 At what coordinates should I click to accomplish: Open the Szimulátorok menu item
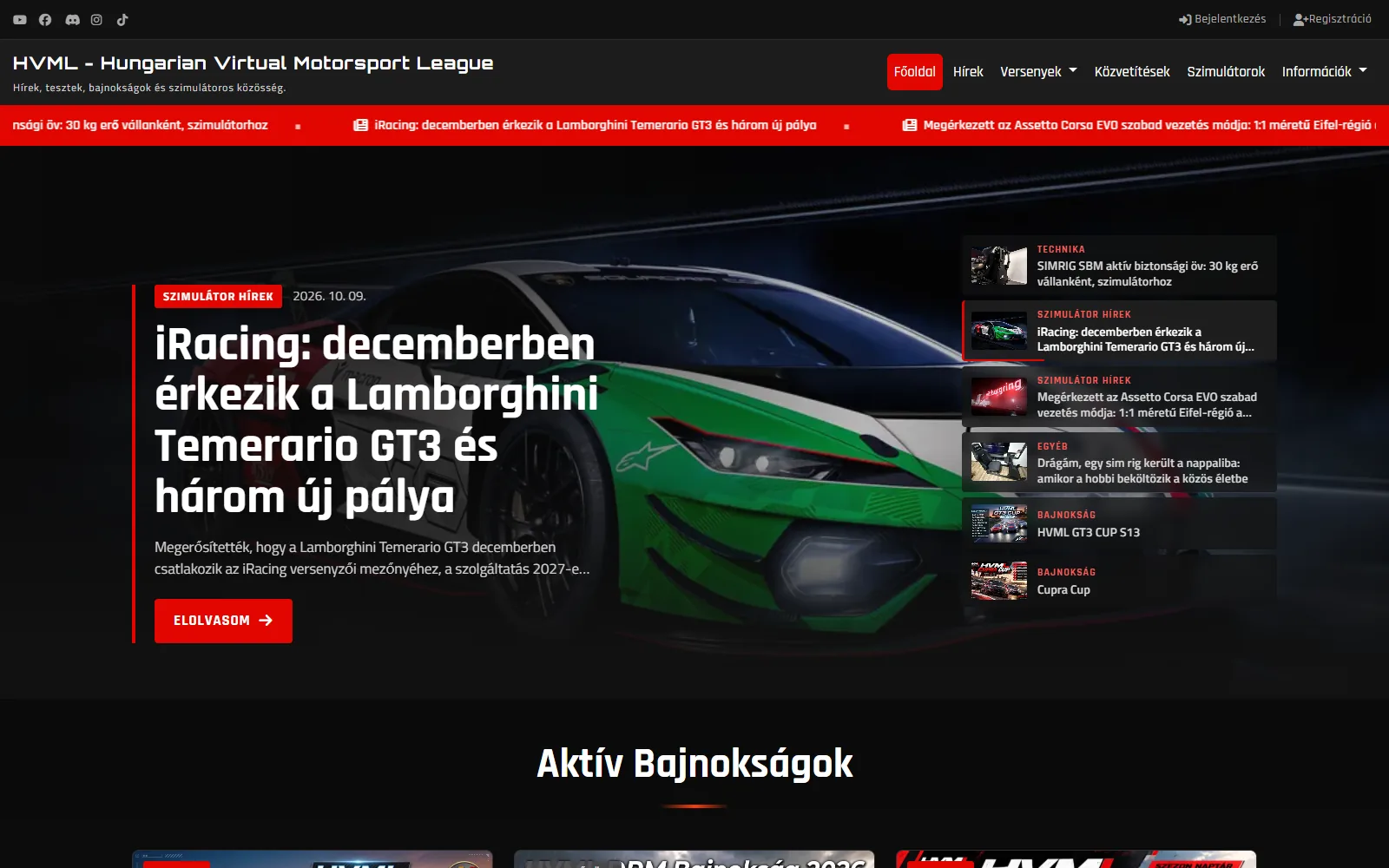click(1226, 72)
